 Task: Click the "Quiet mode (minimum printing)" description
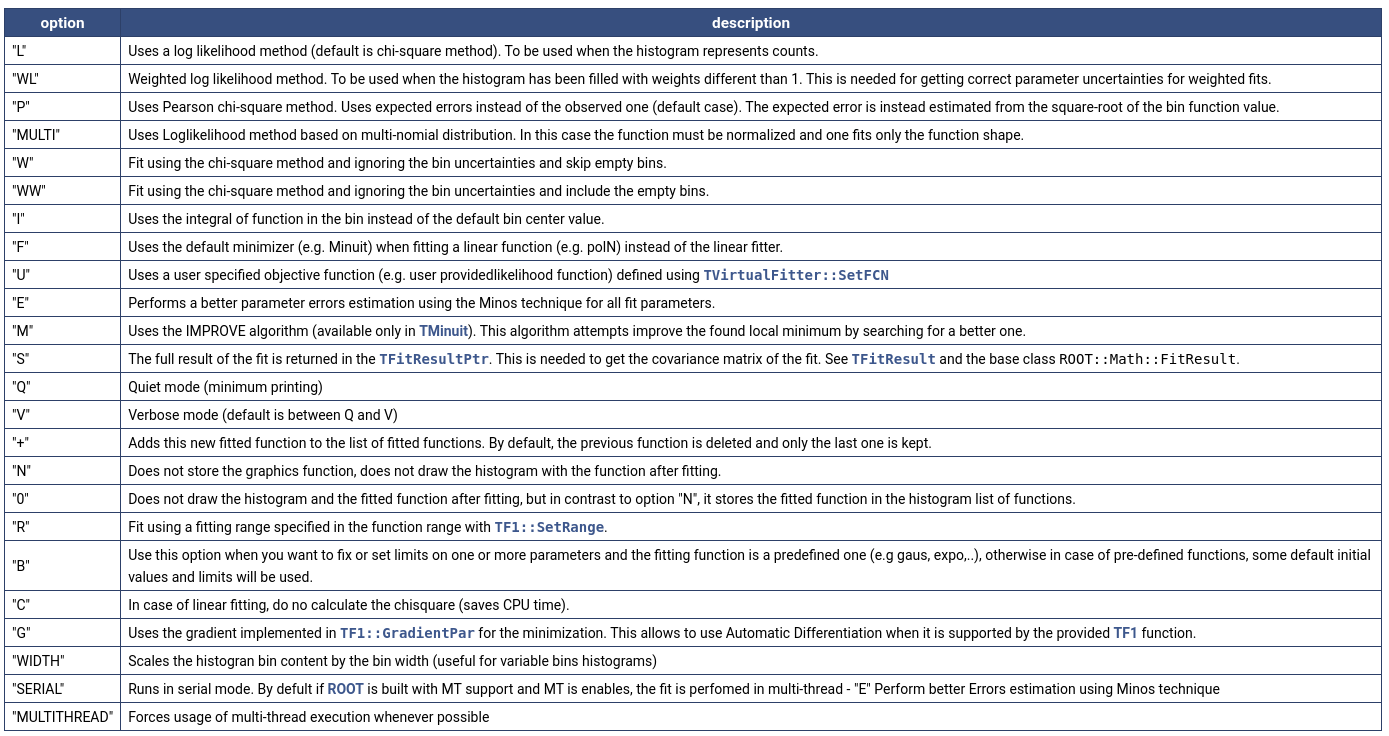225,387
